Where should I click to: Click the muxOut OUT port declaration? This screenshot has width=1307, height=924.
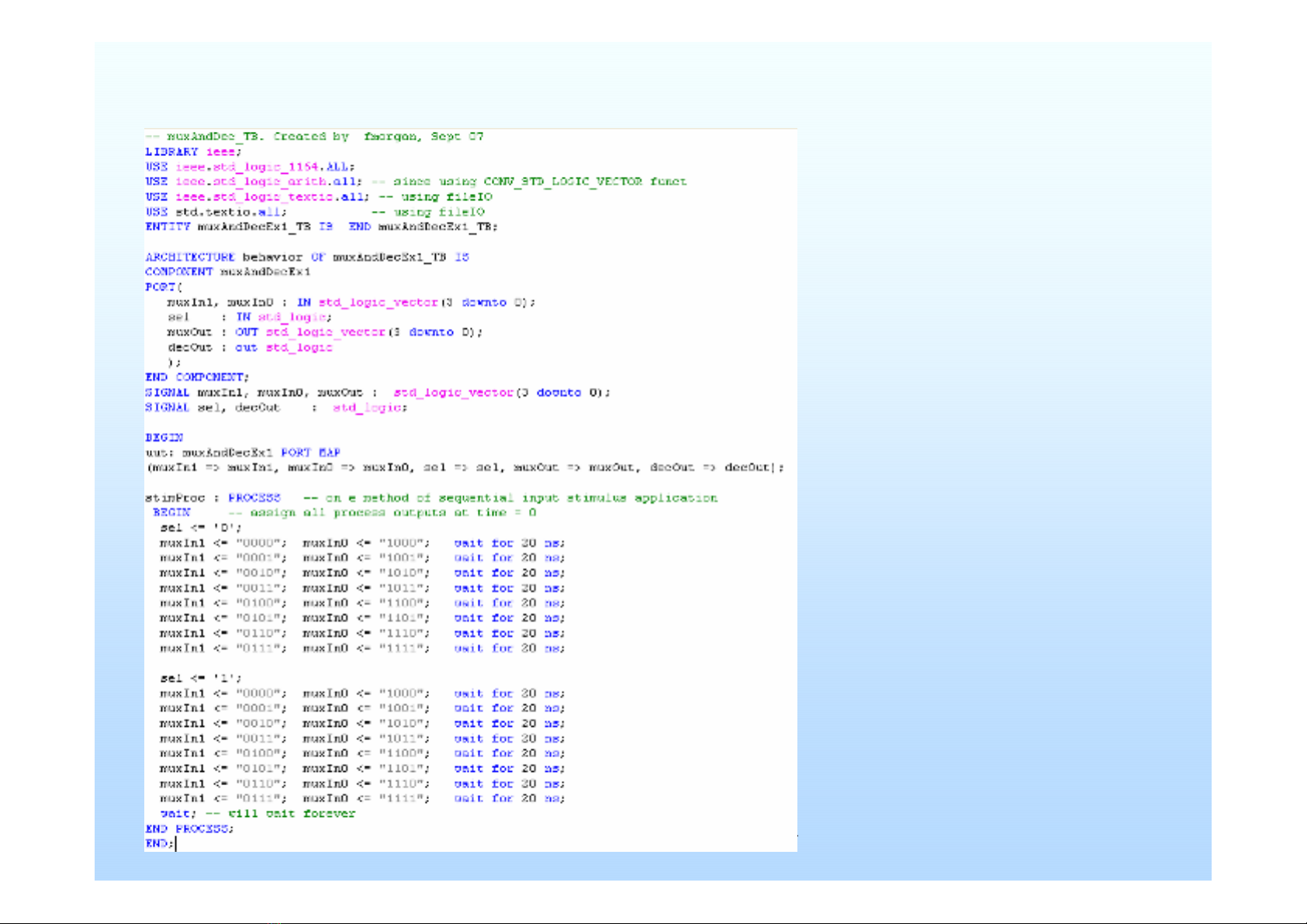(324, 332)
